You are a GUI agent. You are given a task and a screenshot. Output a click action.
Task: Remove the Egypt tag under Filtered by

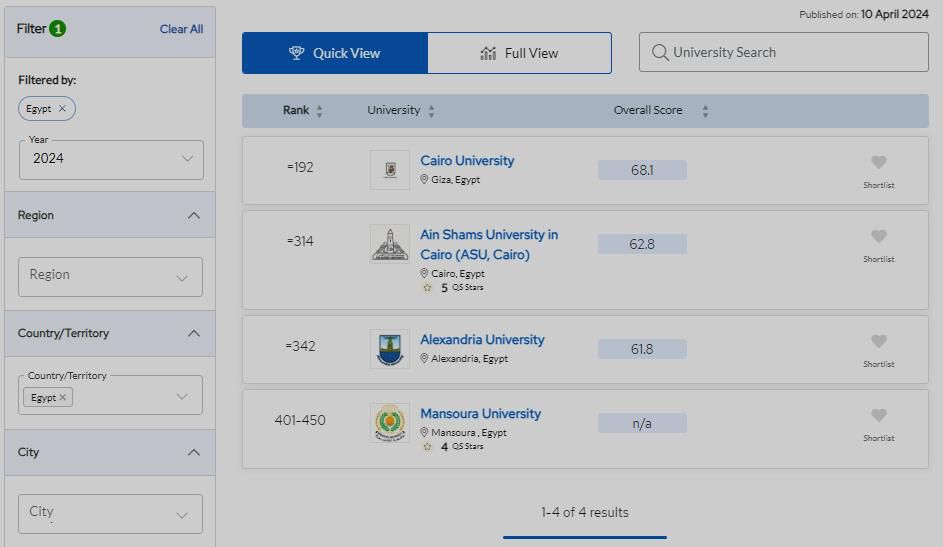[62, 109]
